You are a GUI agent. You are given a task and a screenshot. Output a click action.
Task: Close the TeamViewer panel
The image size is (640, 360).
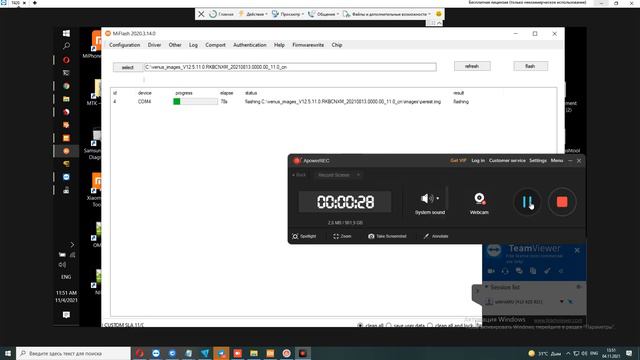577,250
